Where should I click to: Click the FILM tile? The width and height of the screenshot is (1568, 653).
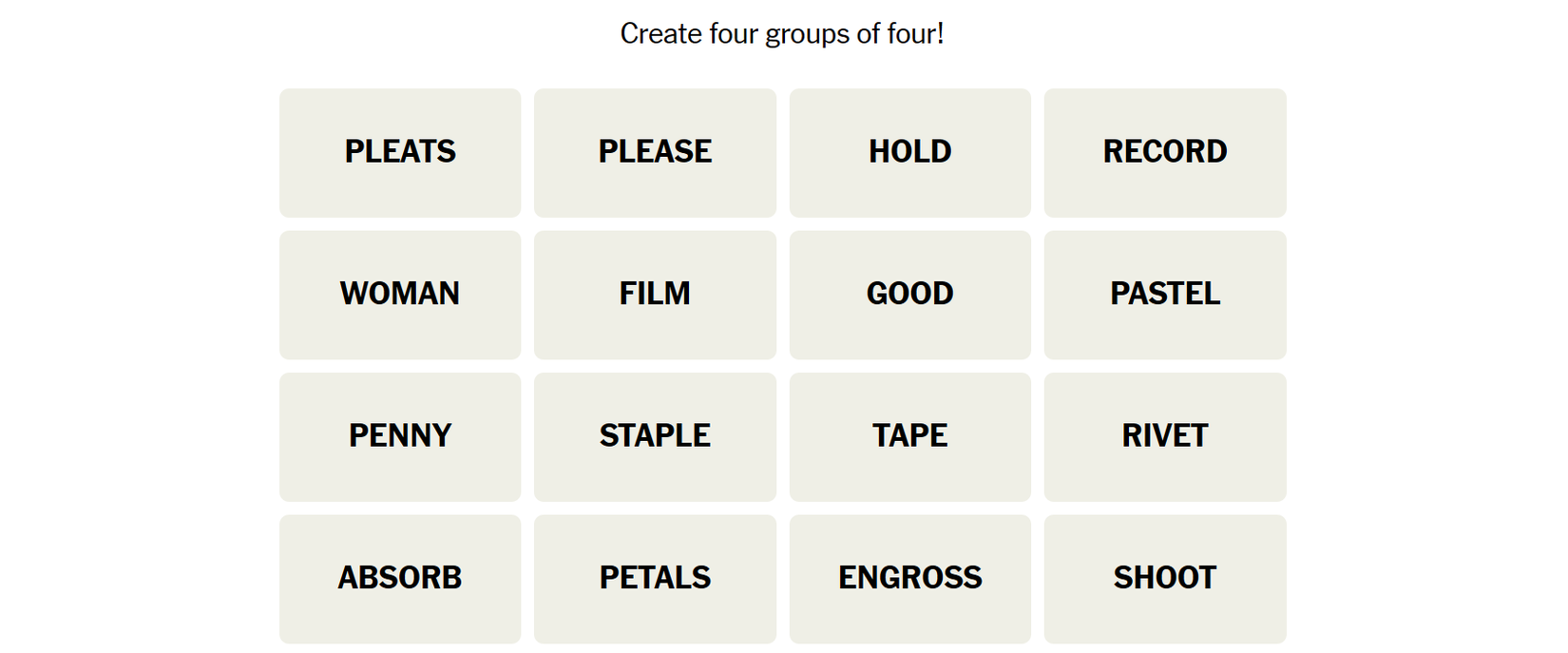click(x=655, y=295)
